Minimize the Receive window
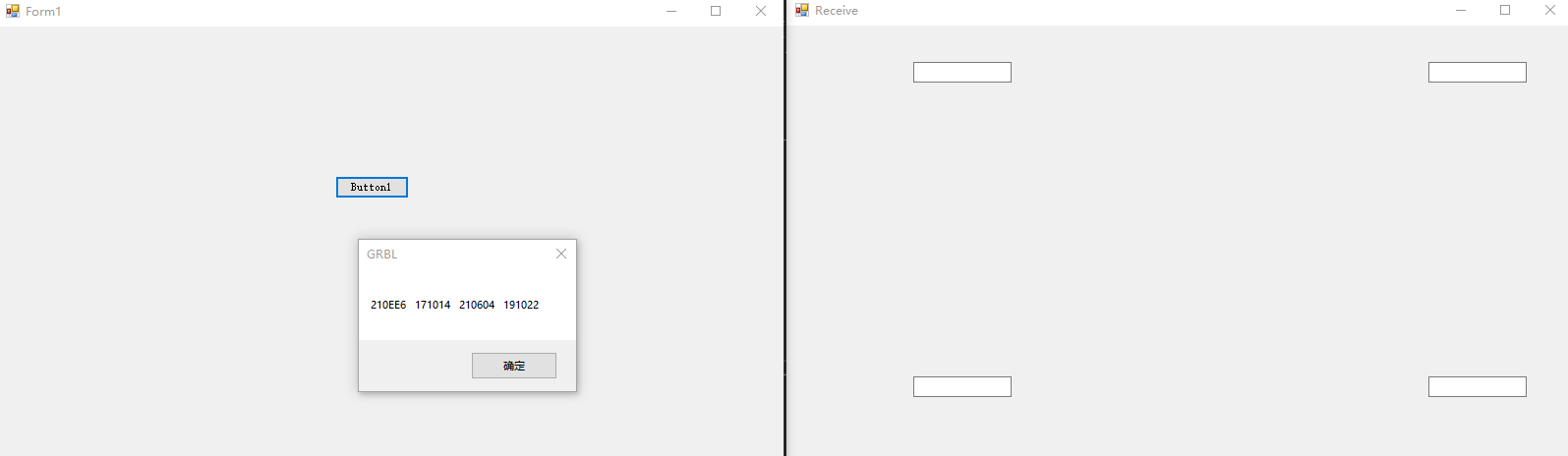The image size is (1568, 456). [1461, 10]
